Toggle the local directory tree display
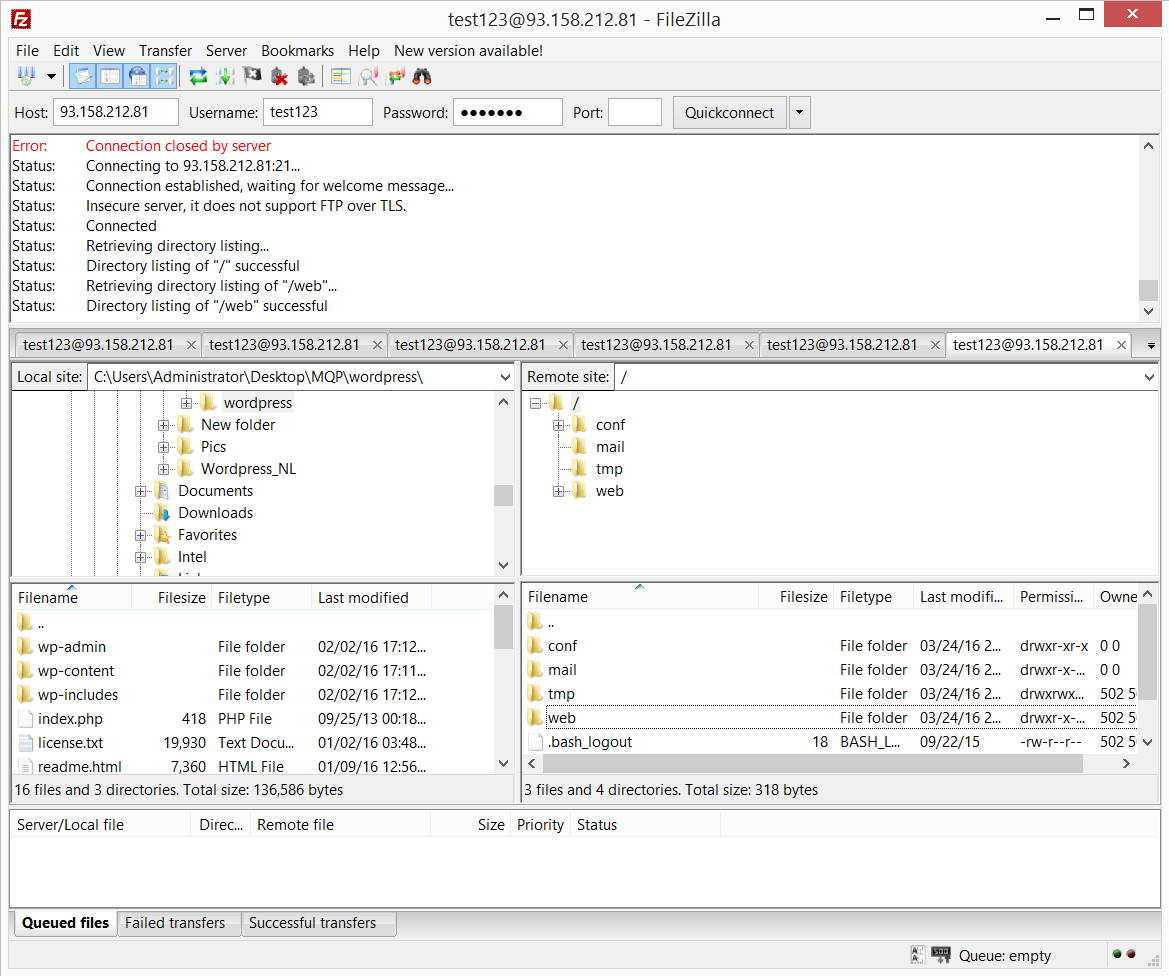The height and width of the screenshot is (976, 1169). coord(110,76)
